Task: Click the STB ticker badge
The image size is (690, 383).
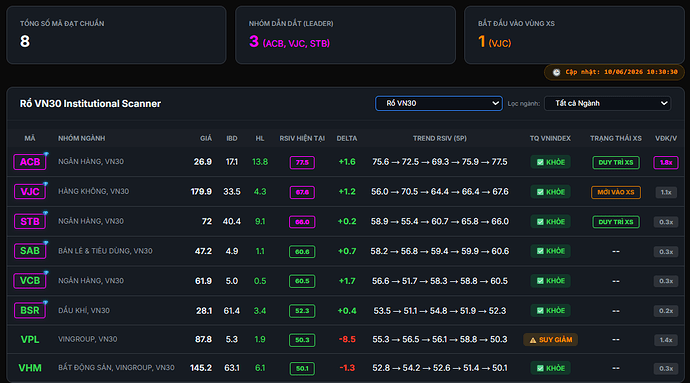Action: coord(30,221)
